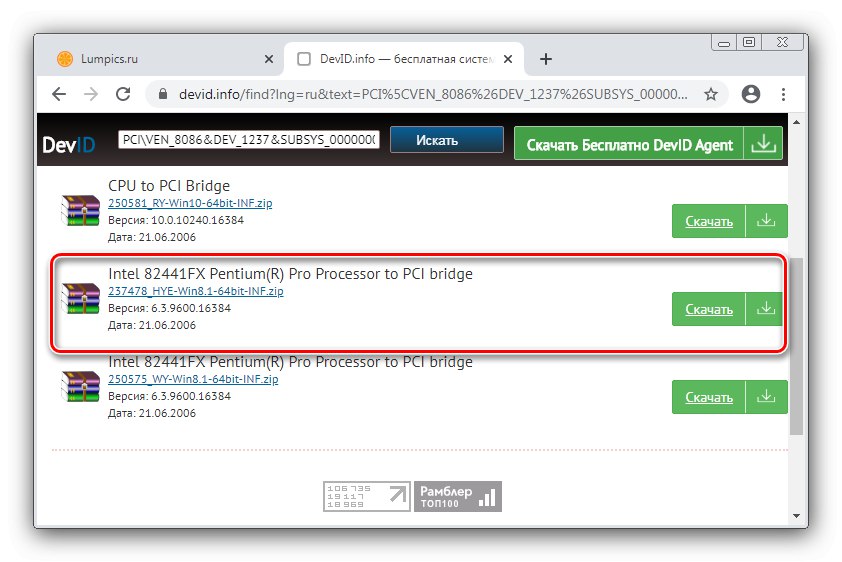Click archive icon for 250575_WY driver
This screenshot has width=842, height=562.
coord(80,386)
